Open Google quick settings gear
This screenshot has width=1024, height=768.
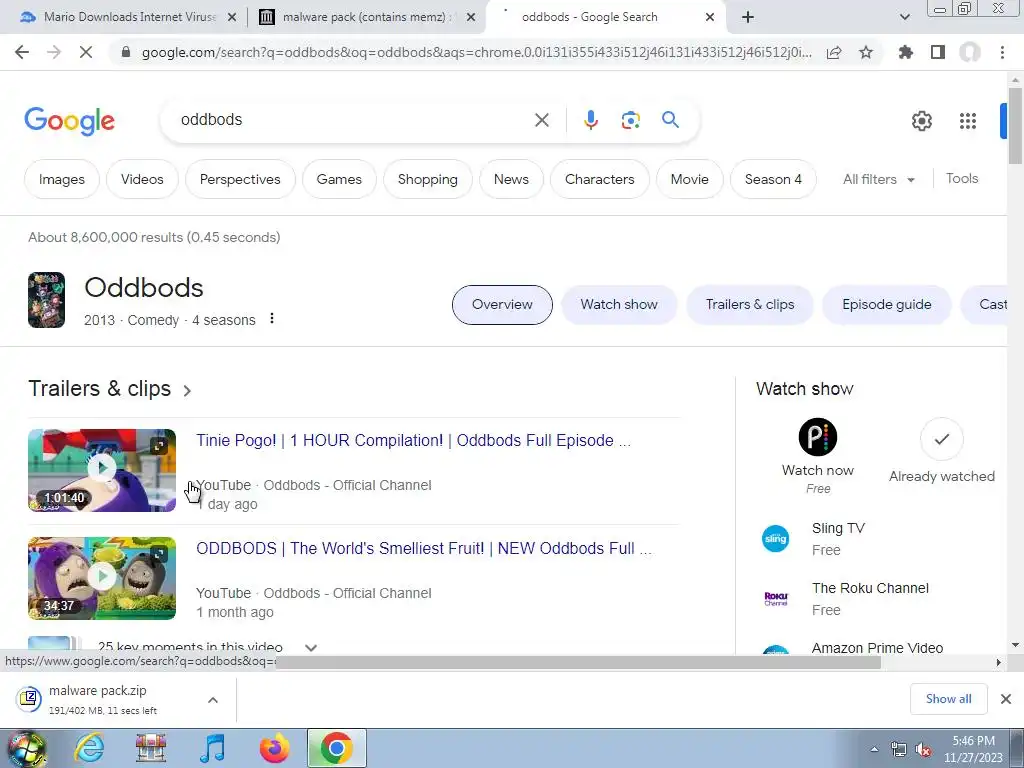point(921,121)
